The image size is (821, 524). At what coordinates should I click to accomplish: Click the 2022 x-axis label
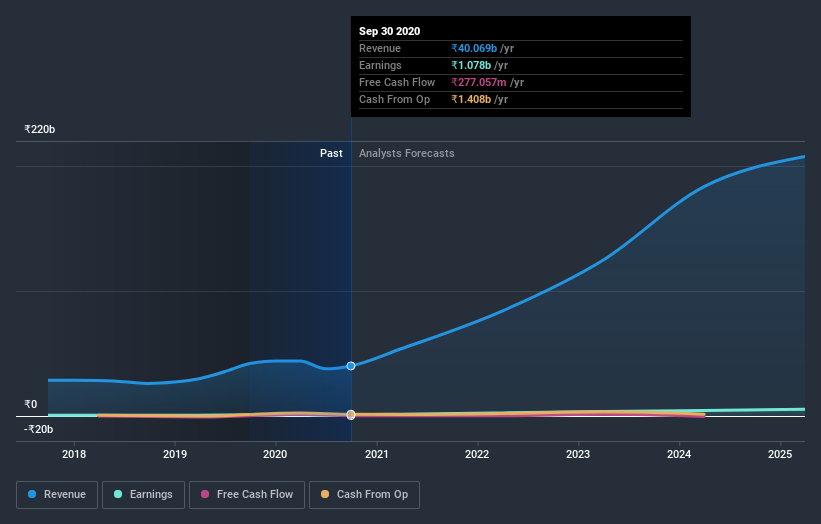coord(477,454)
